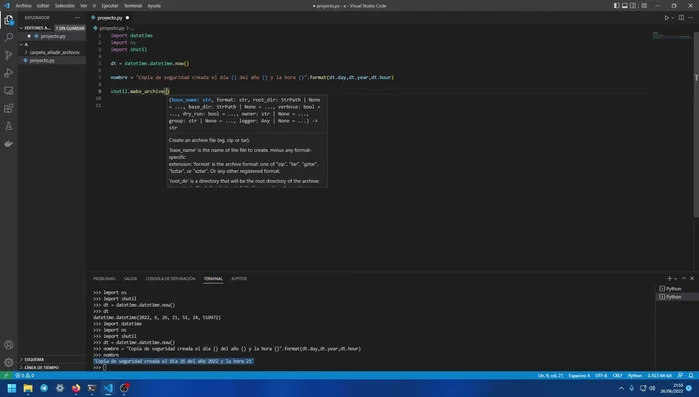Run the Python file with play icon
Viewport: 699px width, 397px height.
pyautogui.click(x=666, y=18)
